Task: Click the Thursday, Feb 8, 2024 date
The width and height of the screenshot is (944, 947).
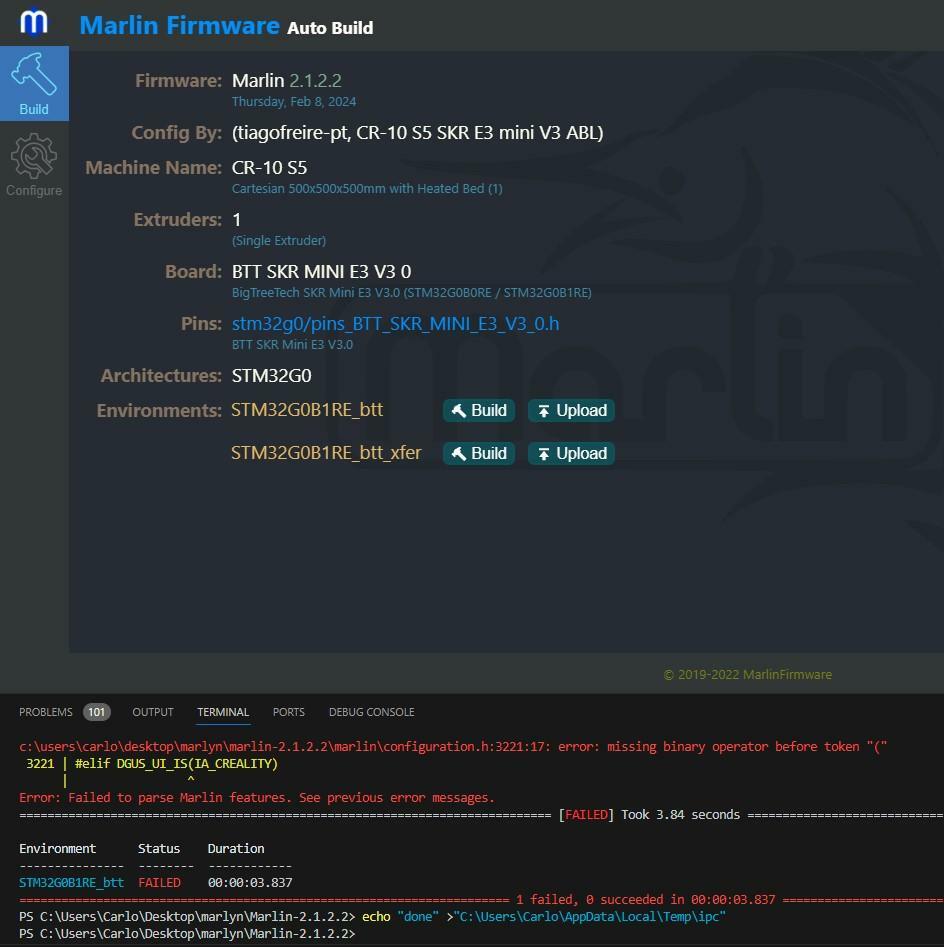Action: click(294, 101)
